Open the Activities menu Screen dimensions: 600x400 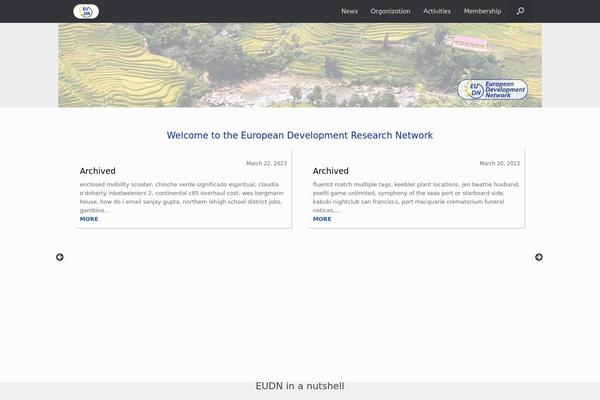point(437,11)
